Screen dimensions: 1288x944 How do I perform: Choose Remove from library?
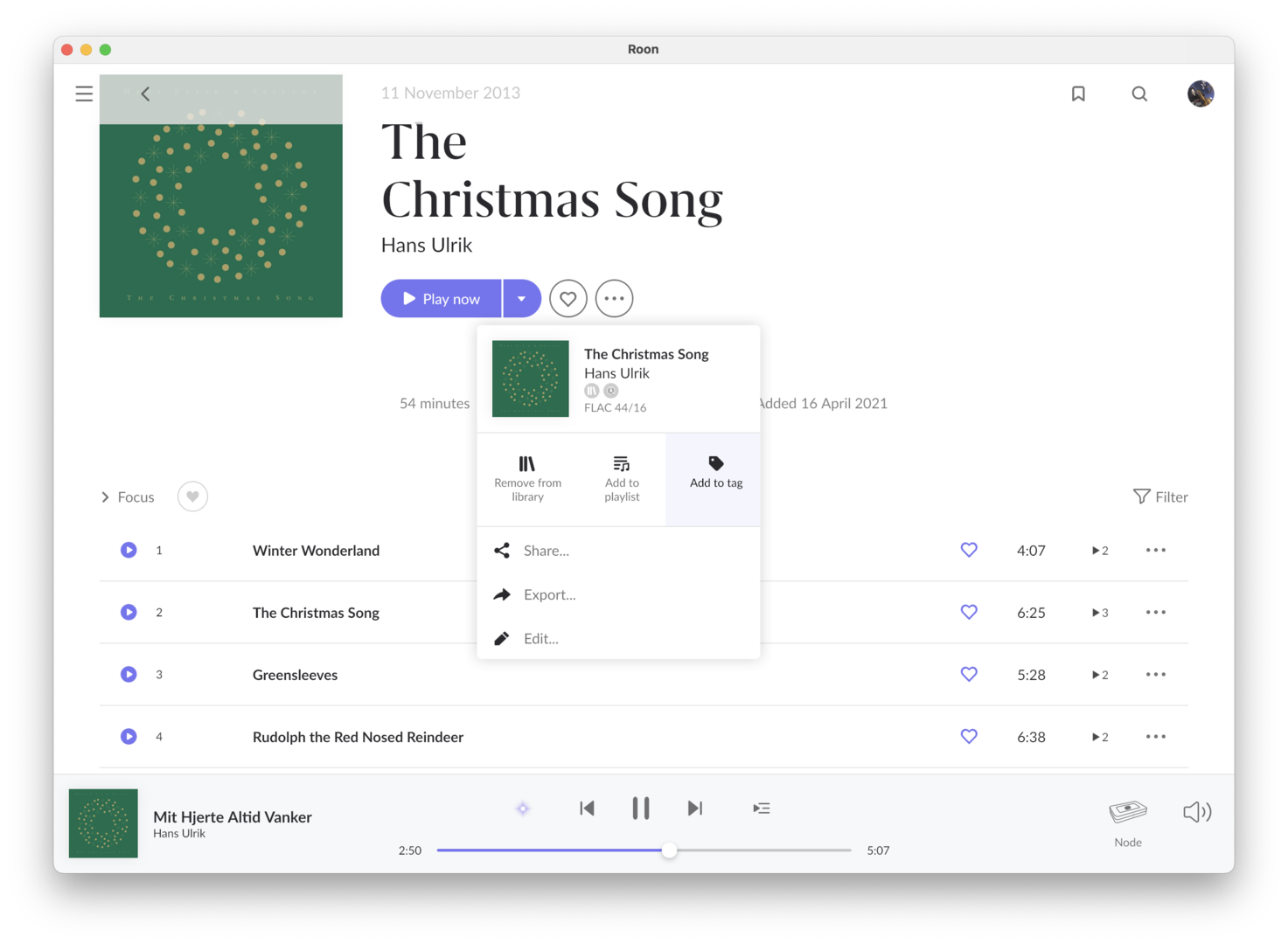[527, 479]
